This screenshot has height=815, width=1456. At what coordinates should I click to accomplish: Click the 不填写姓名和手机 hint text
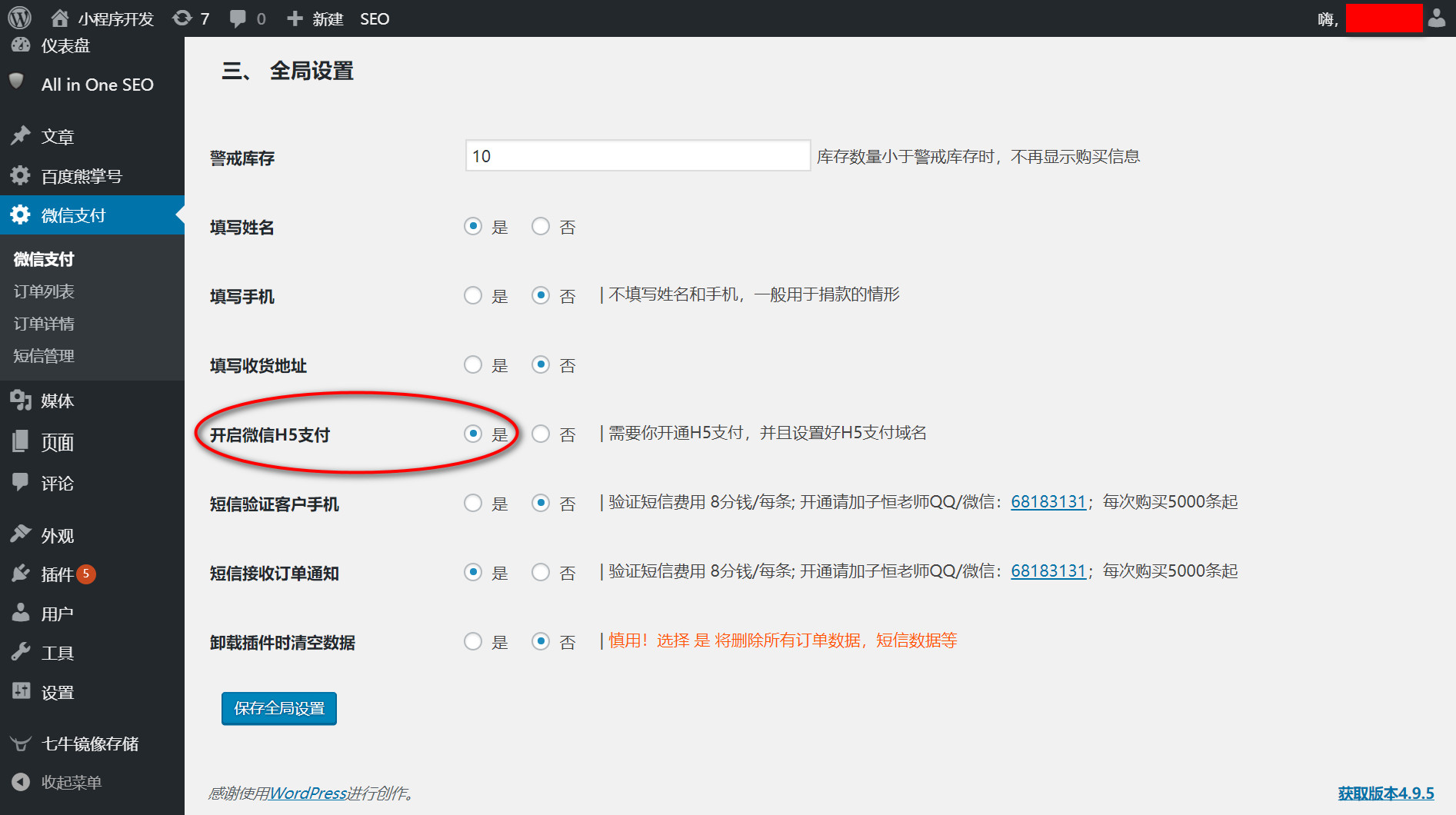(754, 294)
